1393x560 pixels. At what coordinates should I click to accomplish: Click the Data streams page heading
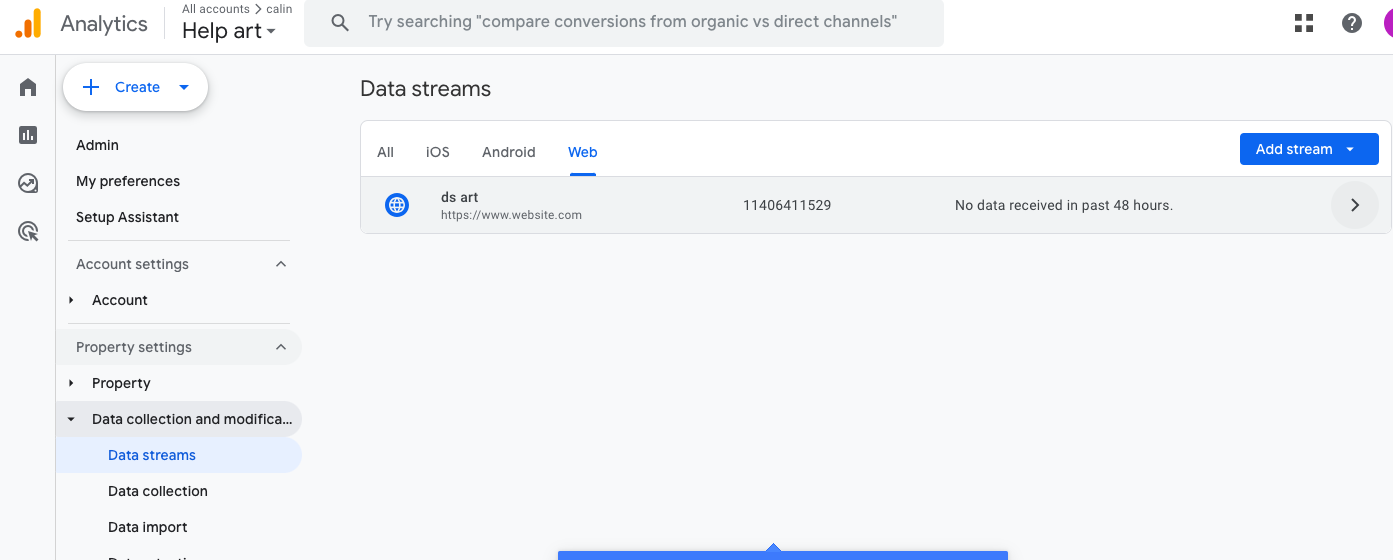click(x=426, y=88)
